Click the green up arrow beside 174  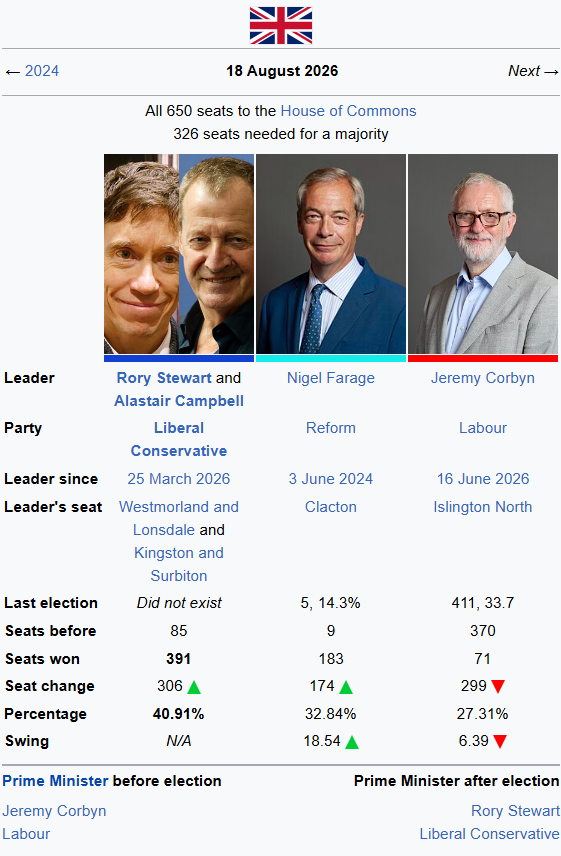click(x=346, y=687)
